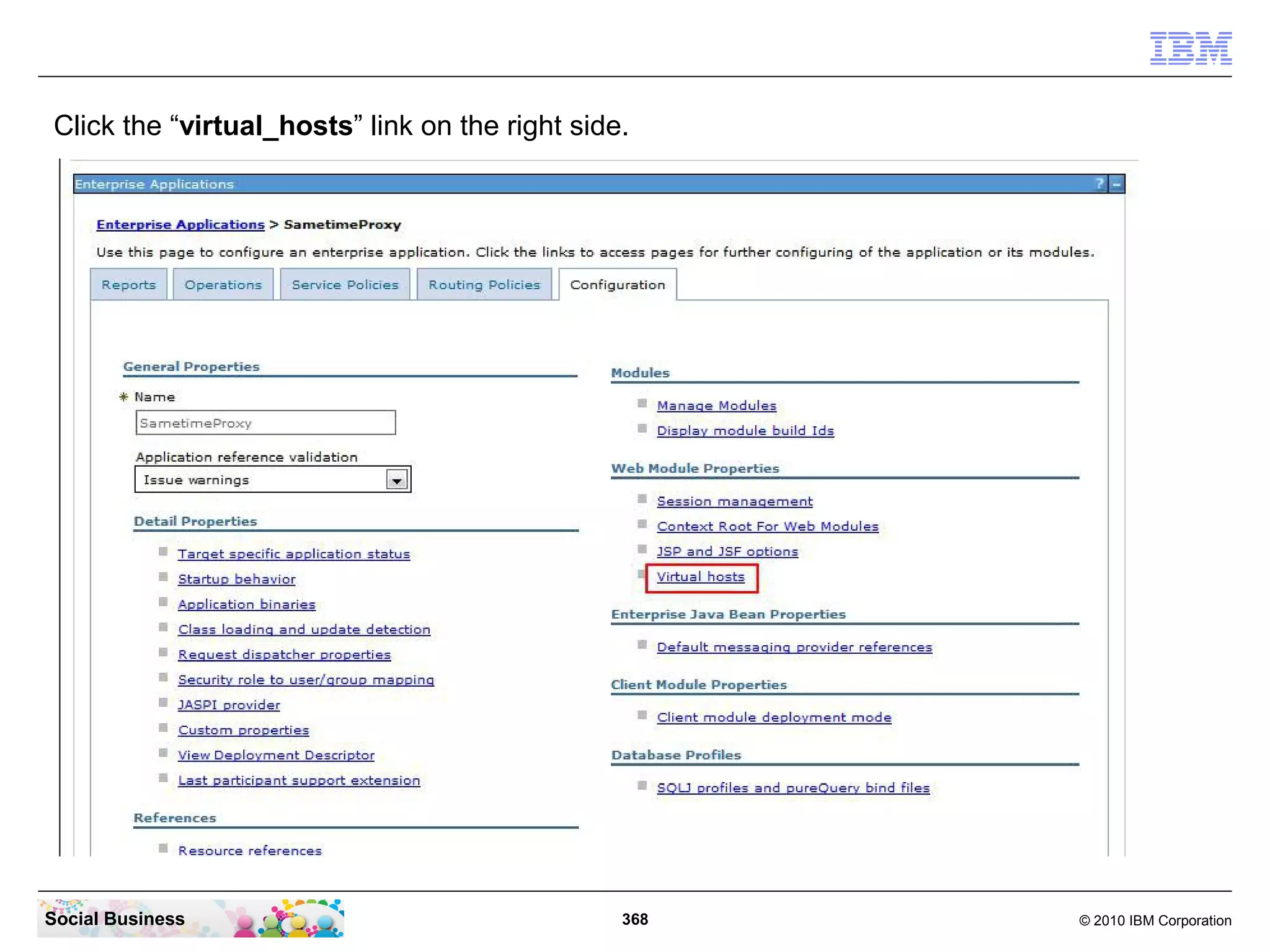The width and height of the screenshot is (1270, 952).
Task: Open the Routing Policies tab
Action: click(484, 284)
